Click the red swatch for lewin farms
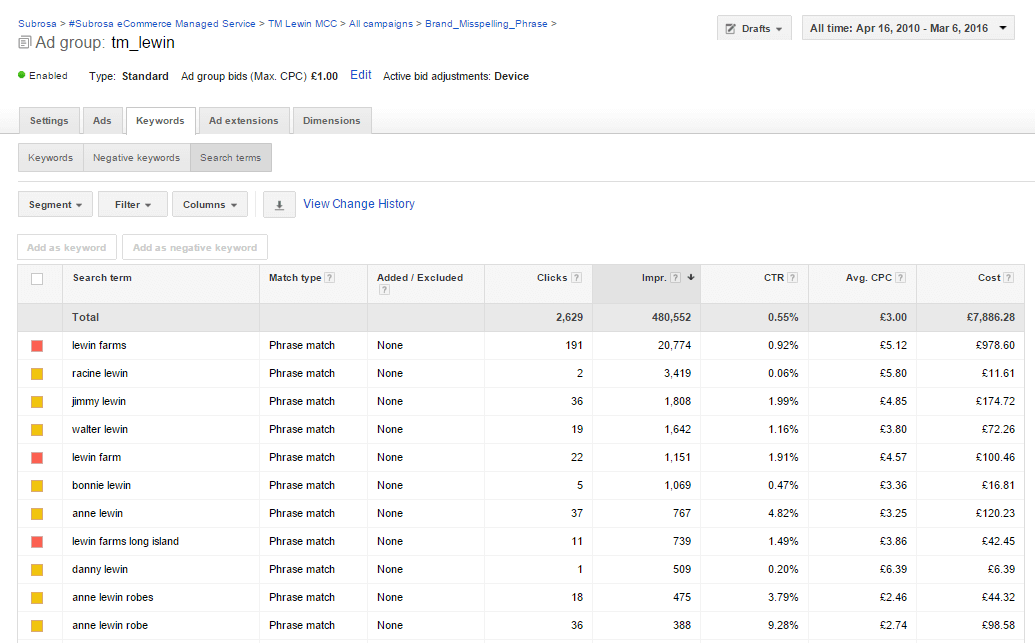This screenshot has width=1035, height=643. 37,346
